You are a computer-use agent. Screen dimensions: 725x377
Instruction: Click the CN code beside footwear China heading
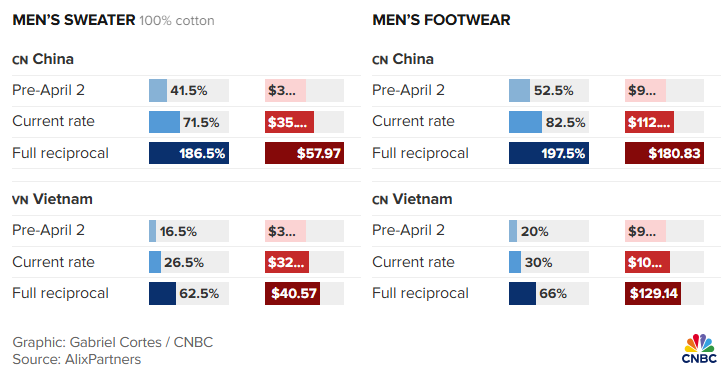coord(380,61)
